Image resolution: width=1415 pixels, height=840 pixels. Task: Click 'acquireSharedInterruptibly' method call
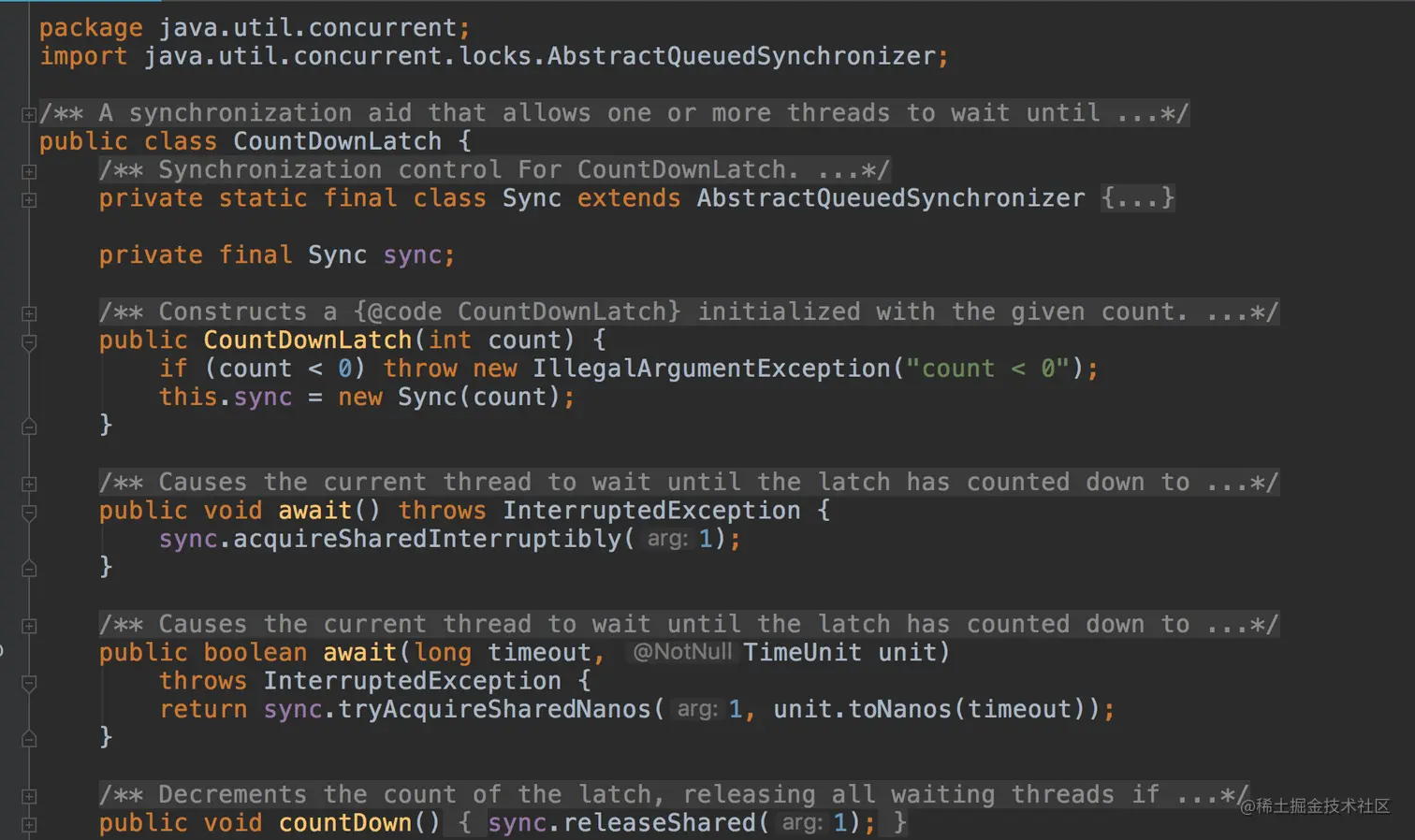point(427,539)
